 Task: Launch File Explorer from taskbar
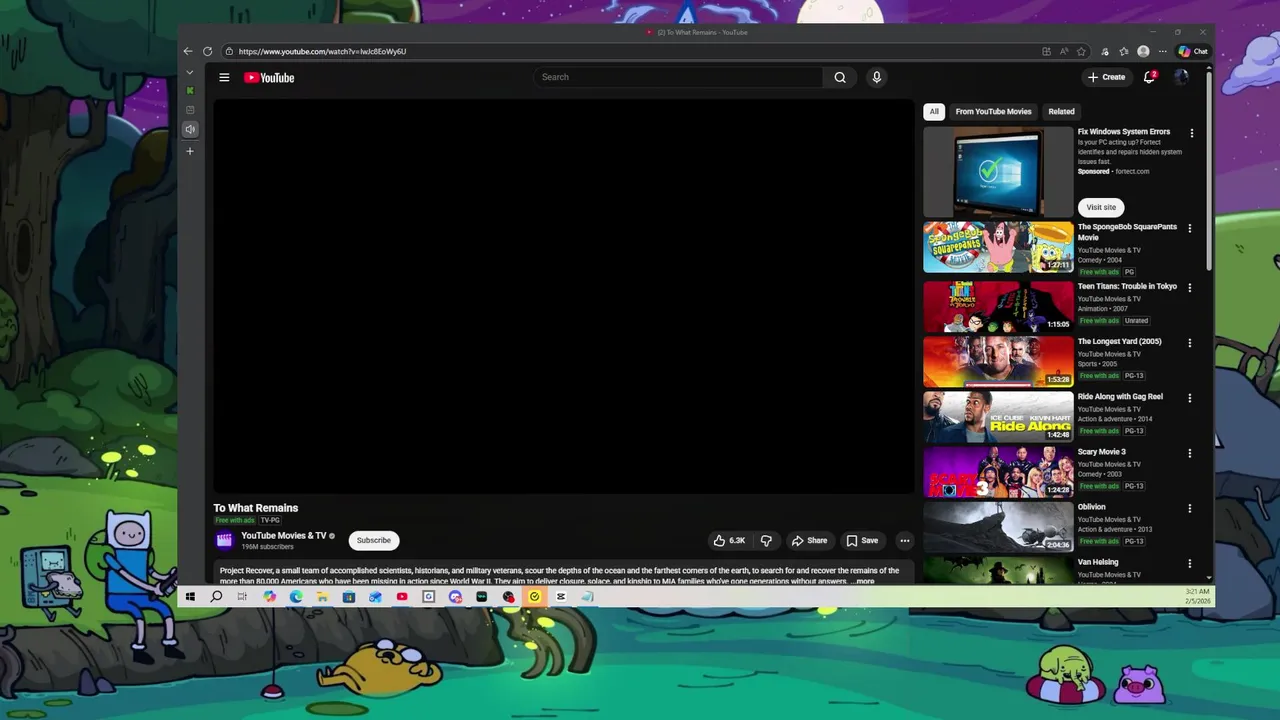322,597
